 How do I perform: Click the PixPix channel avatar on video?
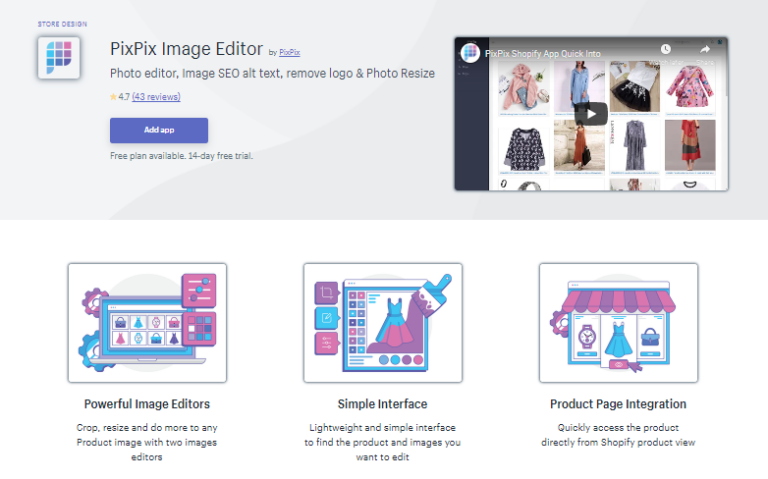click(x=470, y=52)
